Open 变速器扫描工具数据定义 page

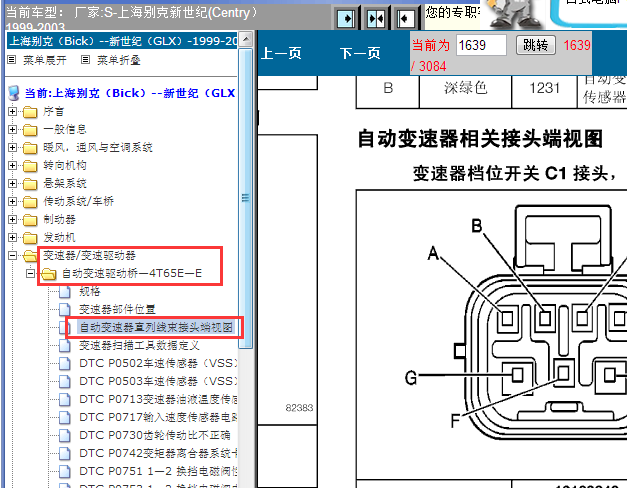pyautogui.click(x=139, y=345)
